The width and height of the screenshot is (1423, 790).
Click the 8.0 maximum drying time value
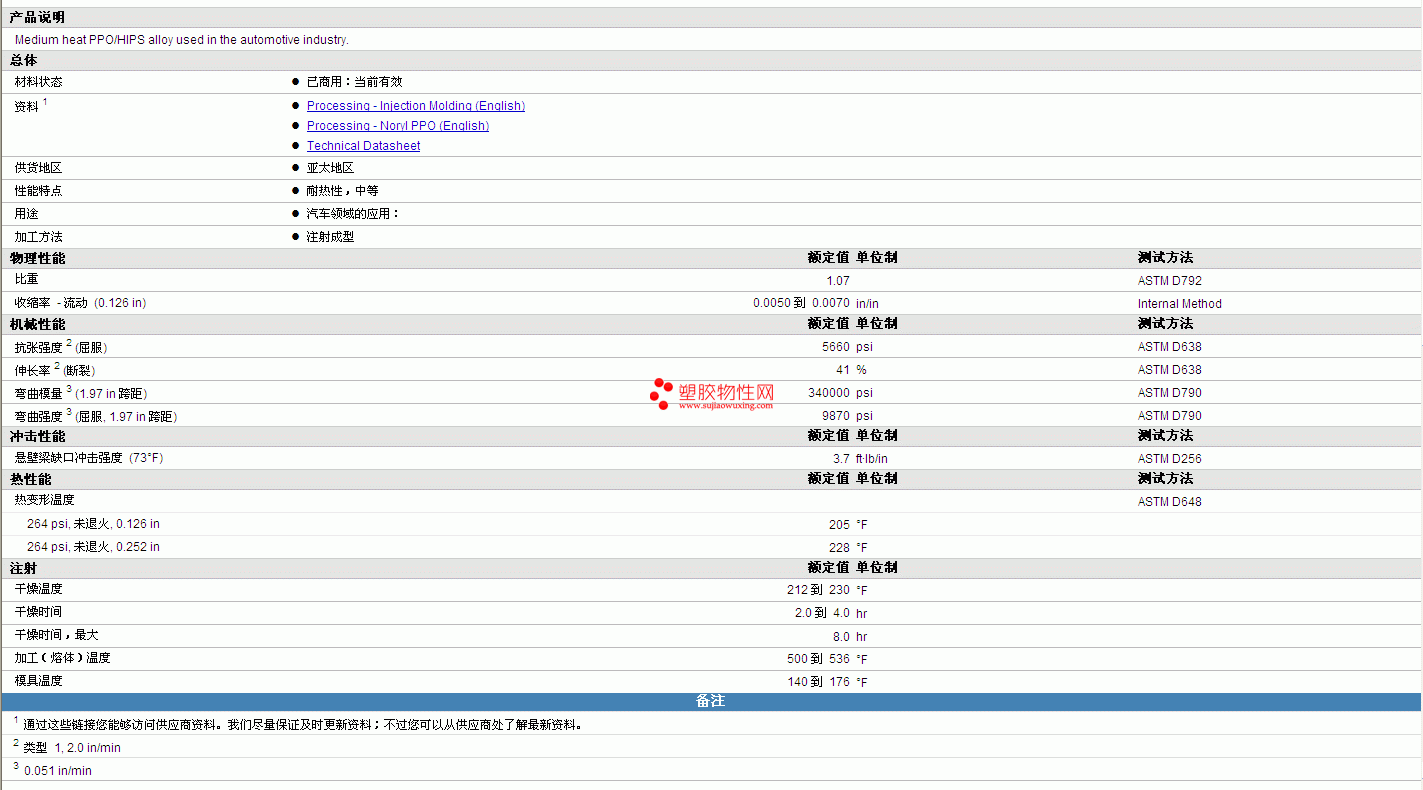point(841,637)
